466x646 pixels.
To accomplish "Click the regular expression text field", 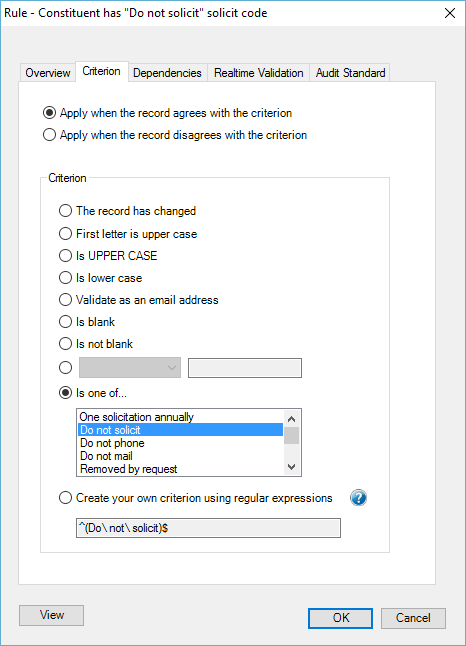I will 208,528.
